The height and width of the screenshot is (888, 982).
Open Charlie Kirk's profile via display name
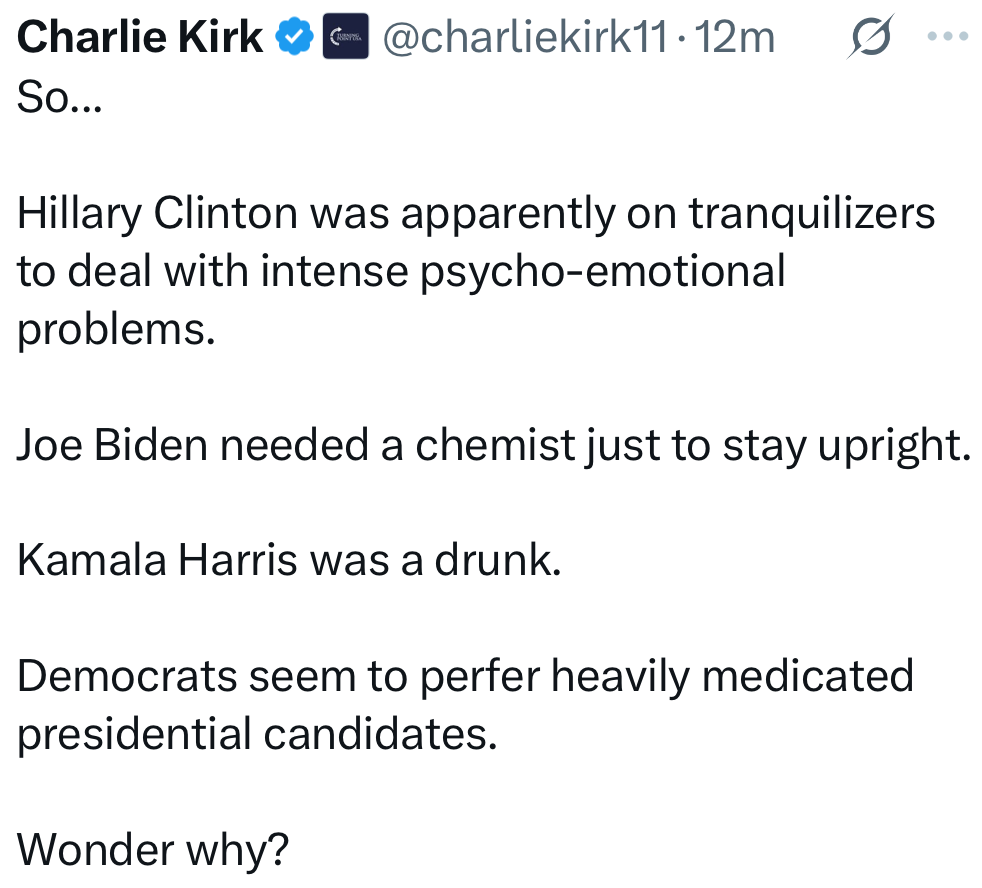[x=140, y=38]
